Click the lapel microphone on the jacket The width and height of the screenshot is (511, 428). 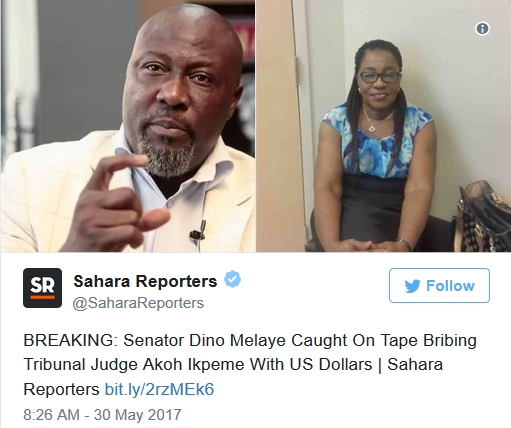coord(198,232)
